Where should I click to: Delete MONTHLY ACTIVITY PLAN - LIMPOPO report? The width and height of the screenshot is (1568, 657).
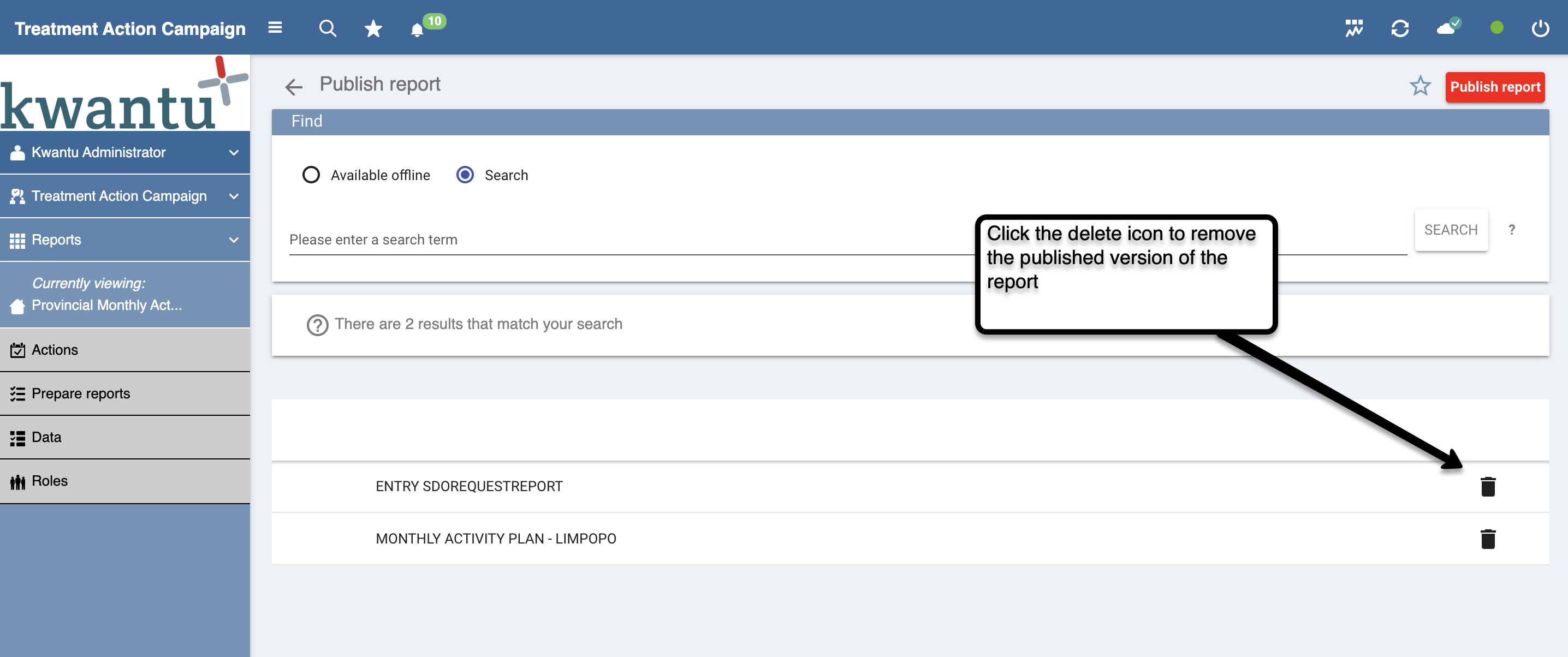tap(1488, 539)
